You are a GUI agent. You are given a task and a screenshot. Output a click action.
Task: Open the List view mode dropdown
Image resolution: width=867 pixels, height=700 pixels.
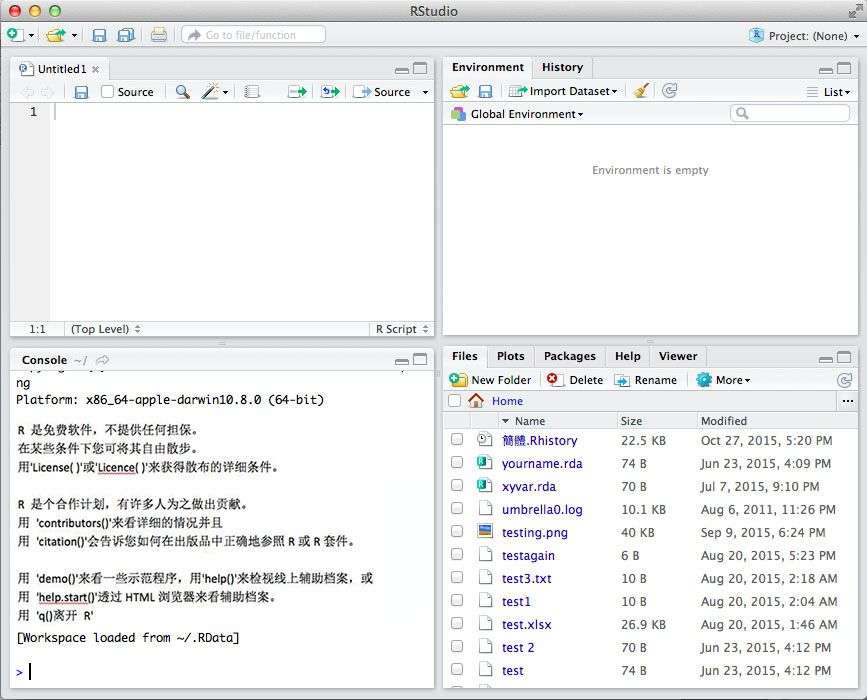tap(828, 92)
